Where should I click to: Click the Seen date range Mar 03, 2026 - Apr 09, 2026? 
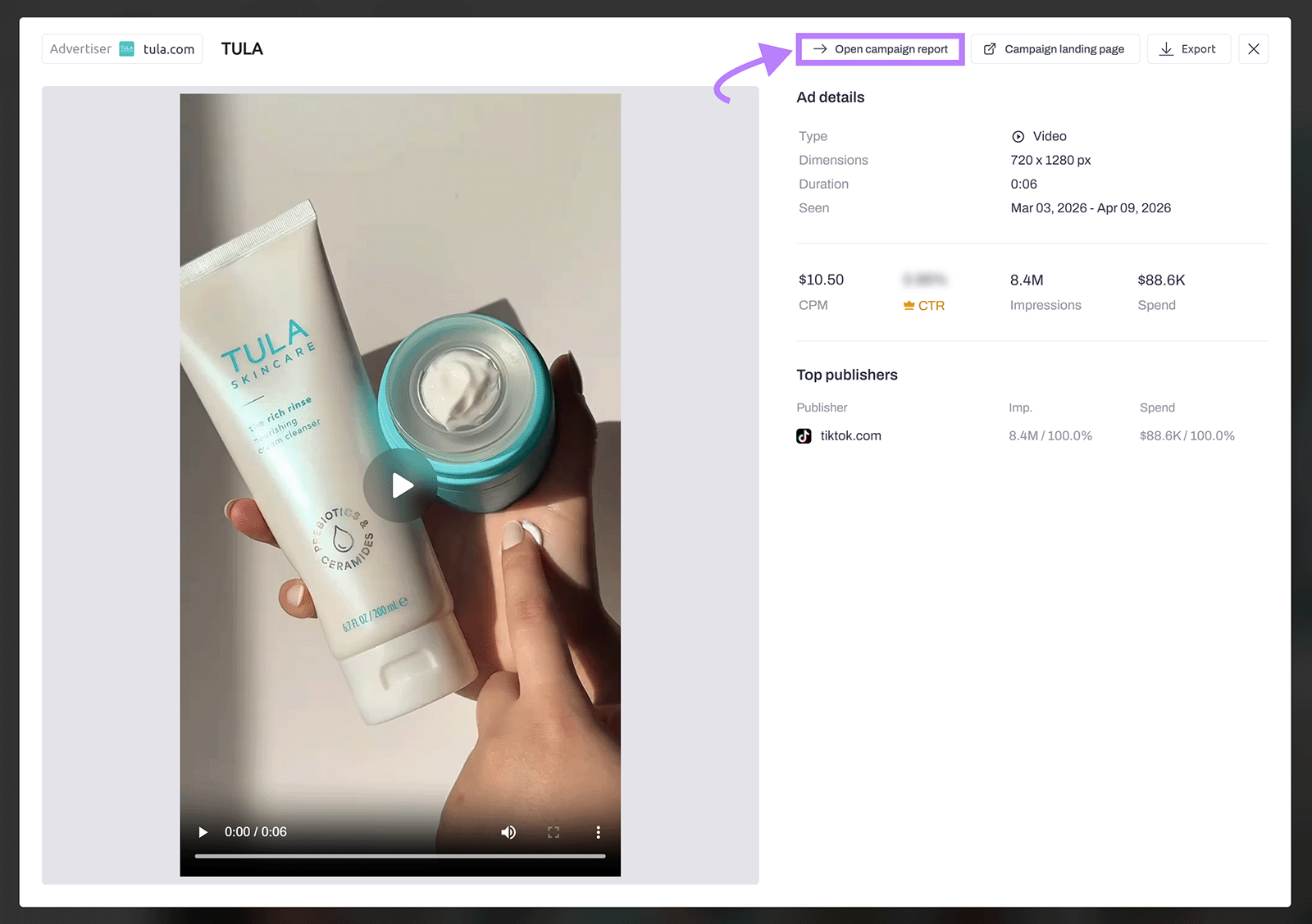pyautogui.click(x=1091, y=208)
